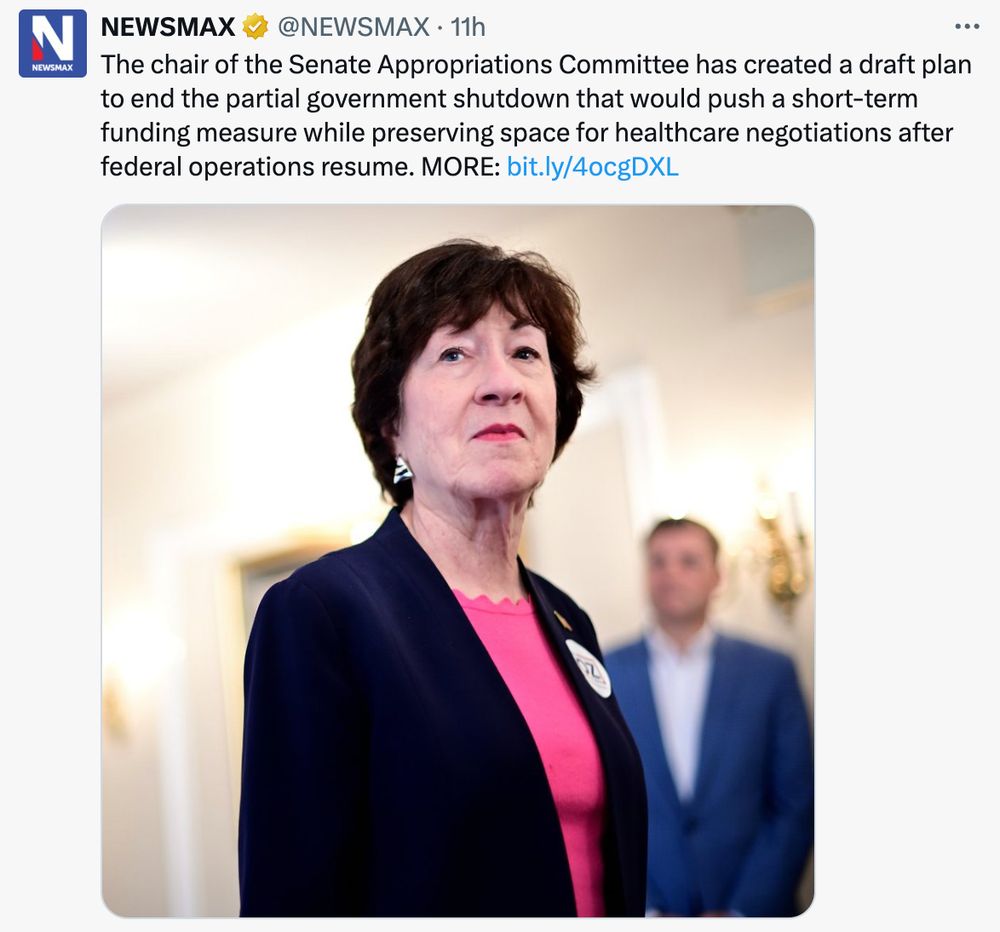Screen dimensions: 1000x932
Task: Open the three-dot more options menu
Action: [966, 27]
